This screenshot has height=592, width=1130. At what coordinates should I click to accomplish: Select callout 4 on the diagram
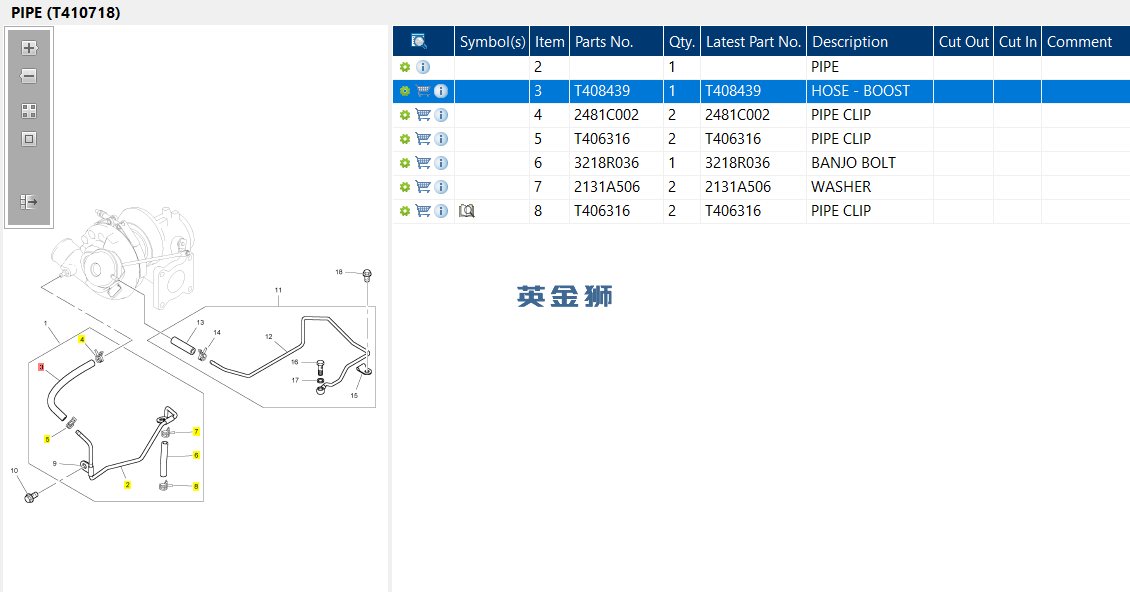[81, 339]
